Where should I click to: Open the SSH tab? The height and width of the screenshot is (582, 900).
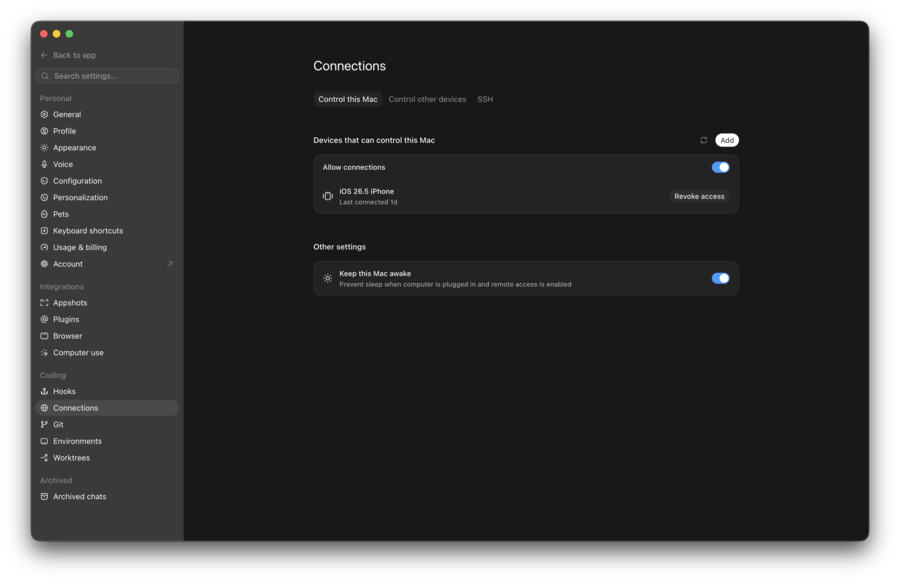(485, 99)
